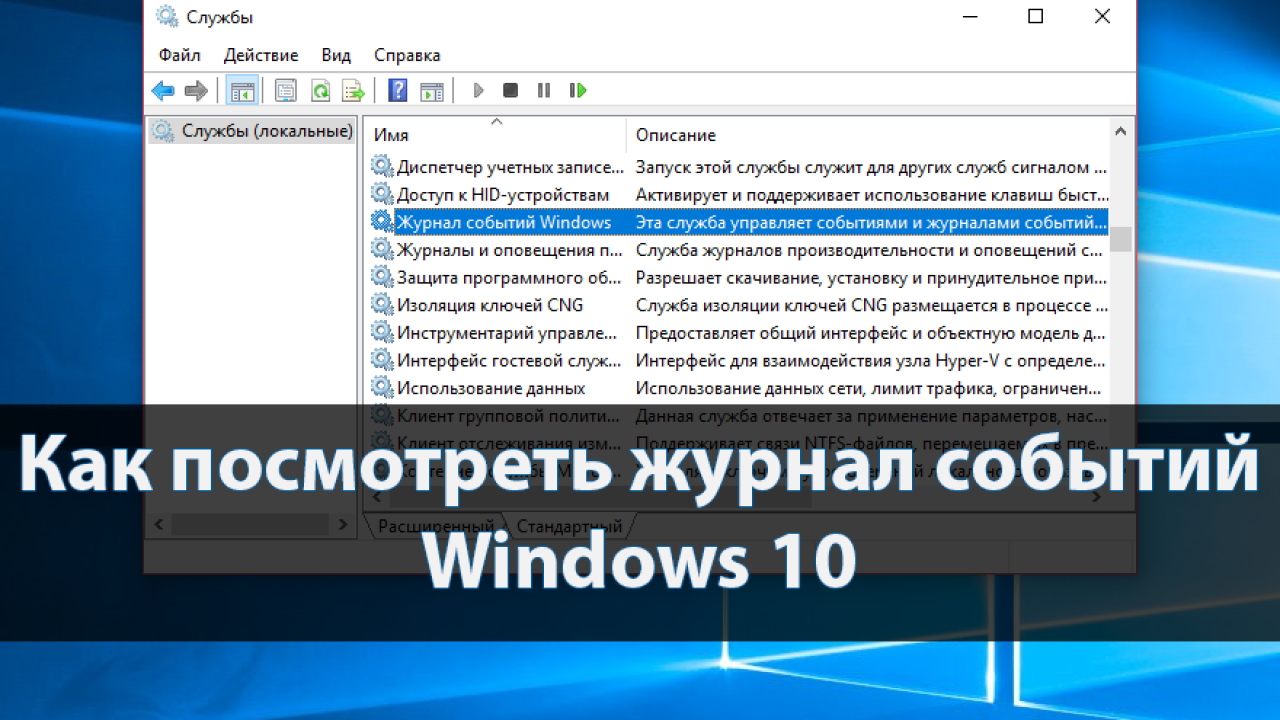Select the Интерфейс гостевой служ... service name
The height and width of the screenshot is (720, 1280).
coord(510,360)
